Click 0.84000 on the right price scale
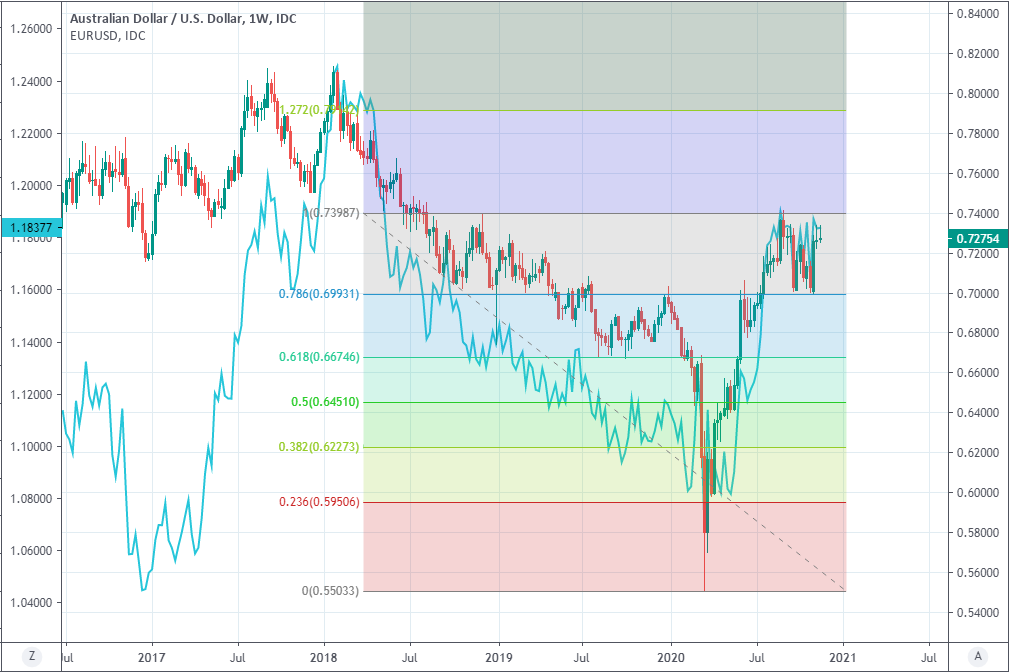This screenshot has height=672, width=1009. click(x=977, y=14)
